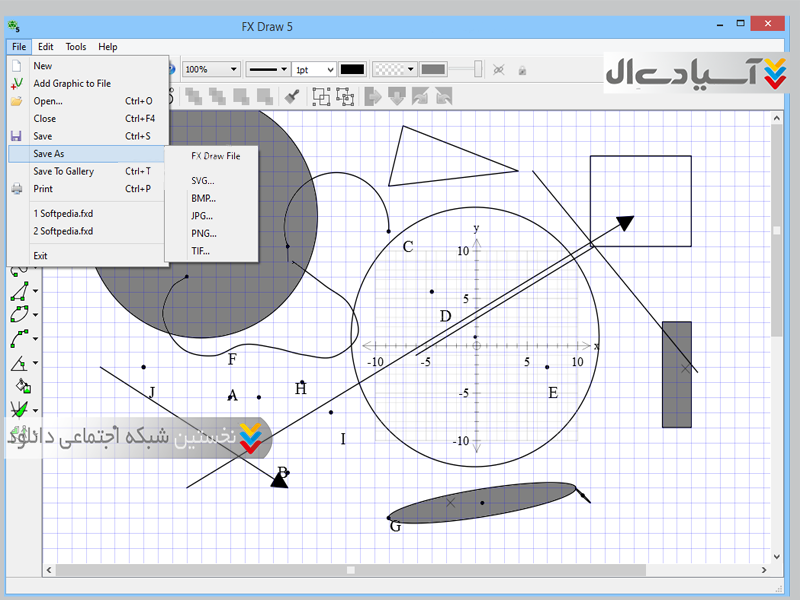800x600 pixels.
Task: Open the 100% zoom level dropdown
Action: point(211,69)
